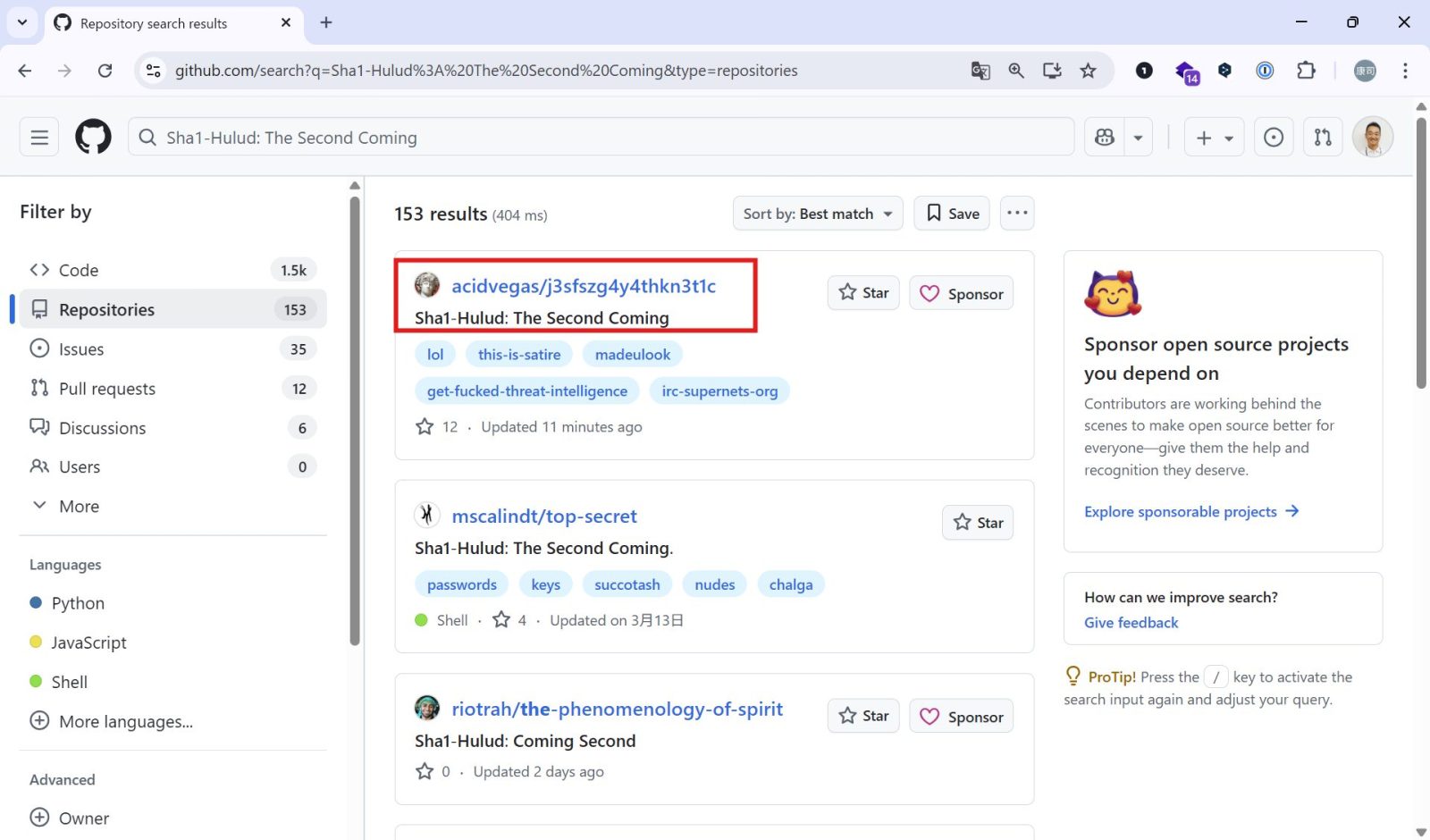Screen dimensions: 1430x840
Task: Switch to the Code search filter
Action: 79,271
